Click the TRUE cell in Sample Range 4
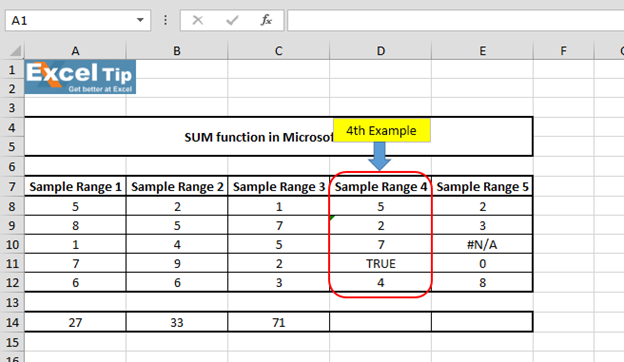 coord(381,263)
